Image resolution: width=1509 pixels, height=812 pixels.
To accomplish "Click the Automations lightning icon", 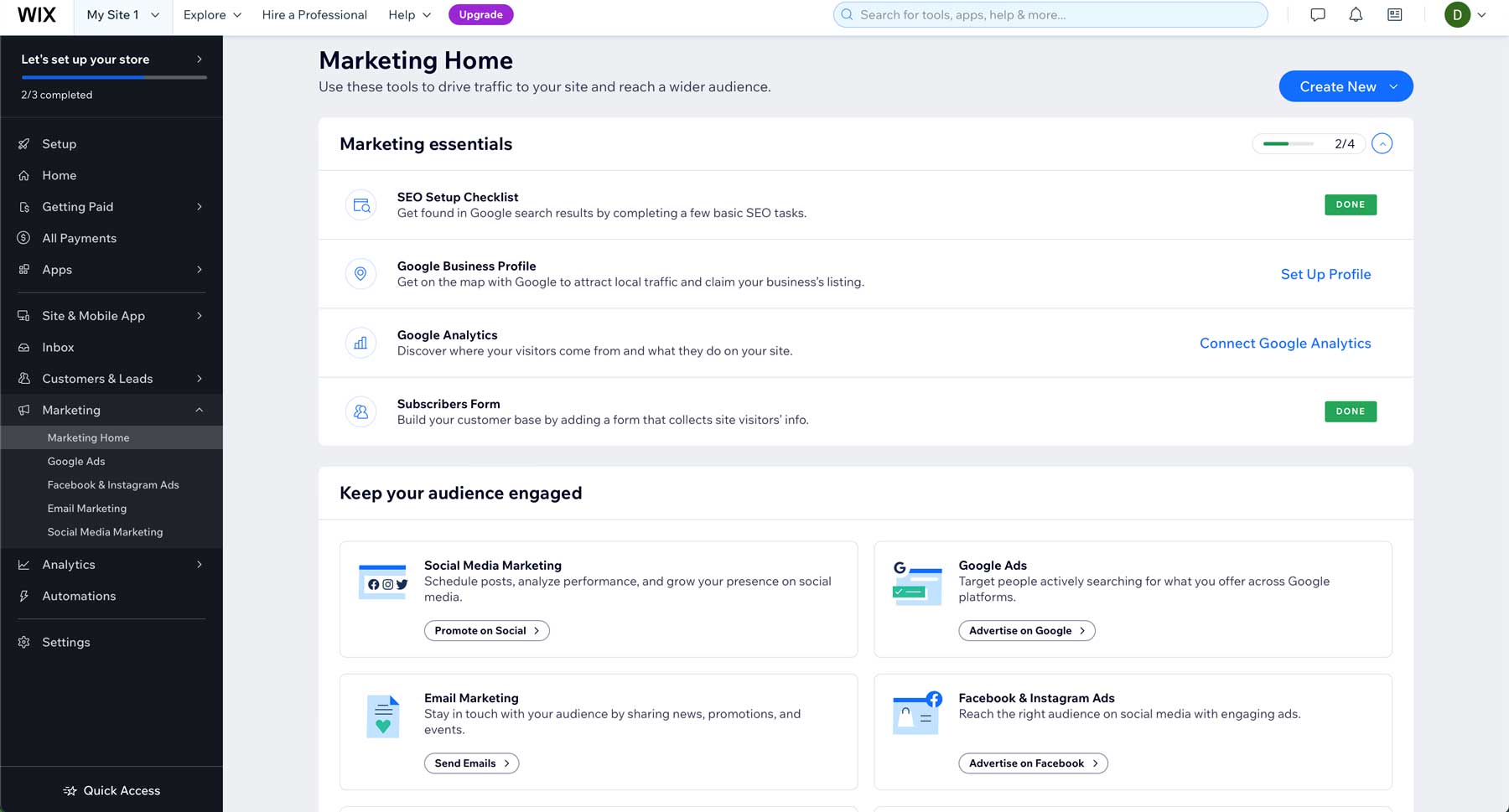I will [x=23, y=596].
